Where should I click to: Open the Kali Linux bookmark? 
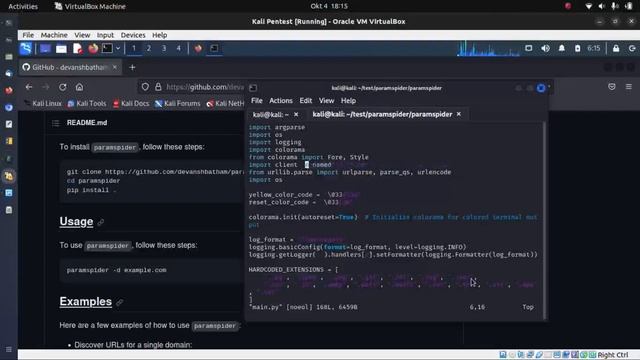coord(43,104)
